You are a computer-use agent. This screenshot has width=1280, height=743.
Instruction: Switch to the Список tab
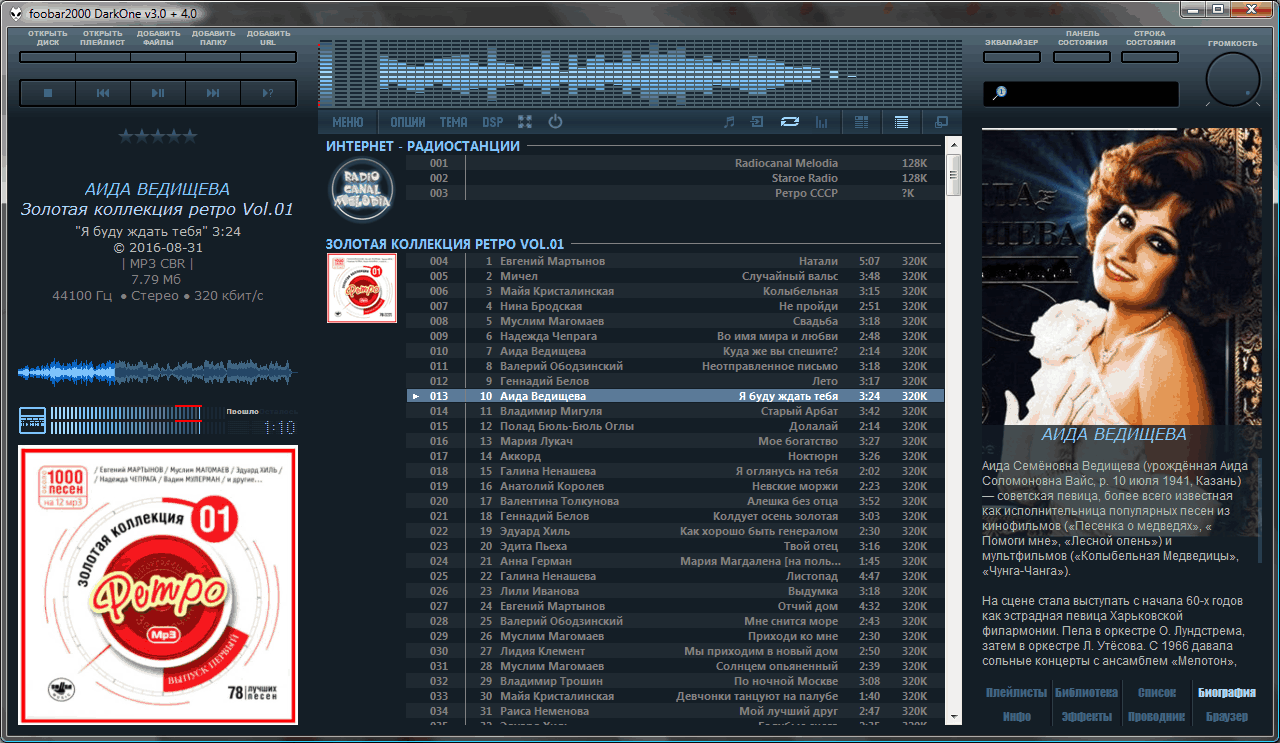pyautogui.click(x=1157, y=692)
